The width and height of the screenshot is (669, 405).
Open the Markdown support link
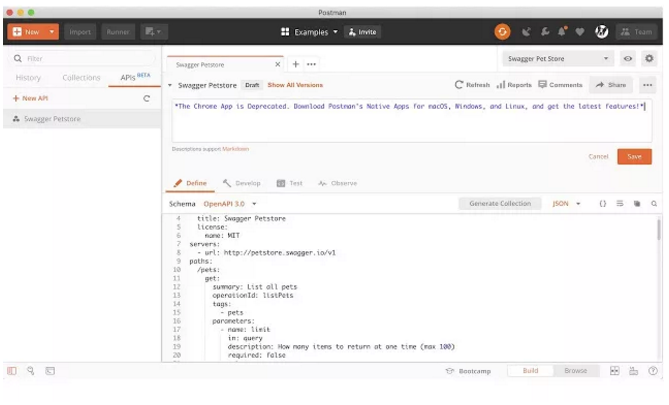pos(236,149)
